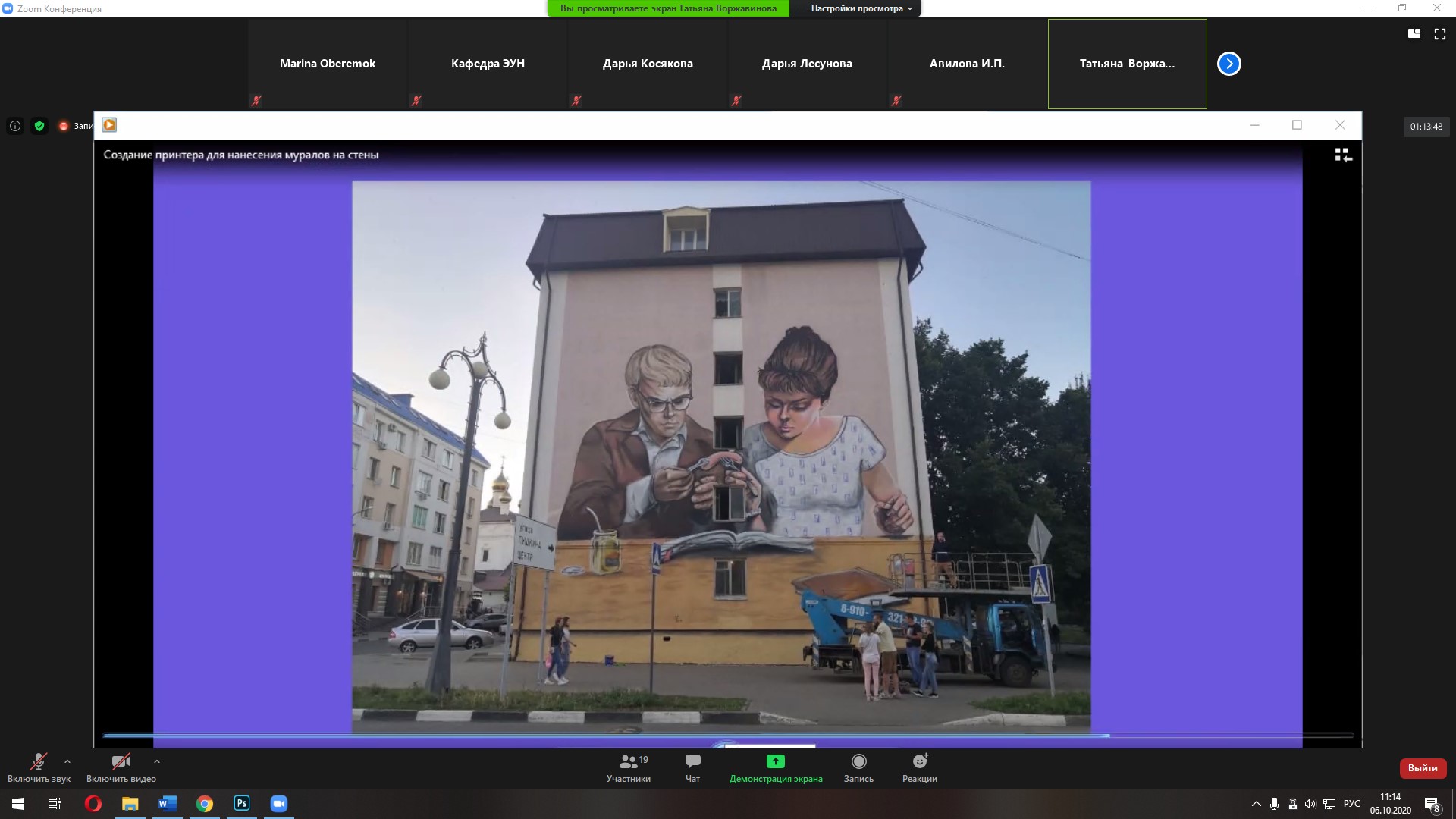Screen dimensions: 1456x819
Task: Click the USB device tray icon
Action: click(x=1293, y=804)
